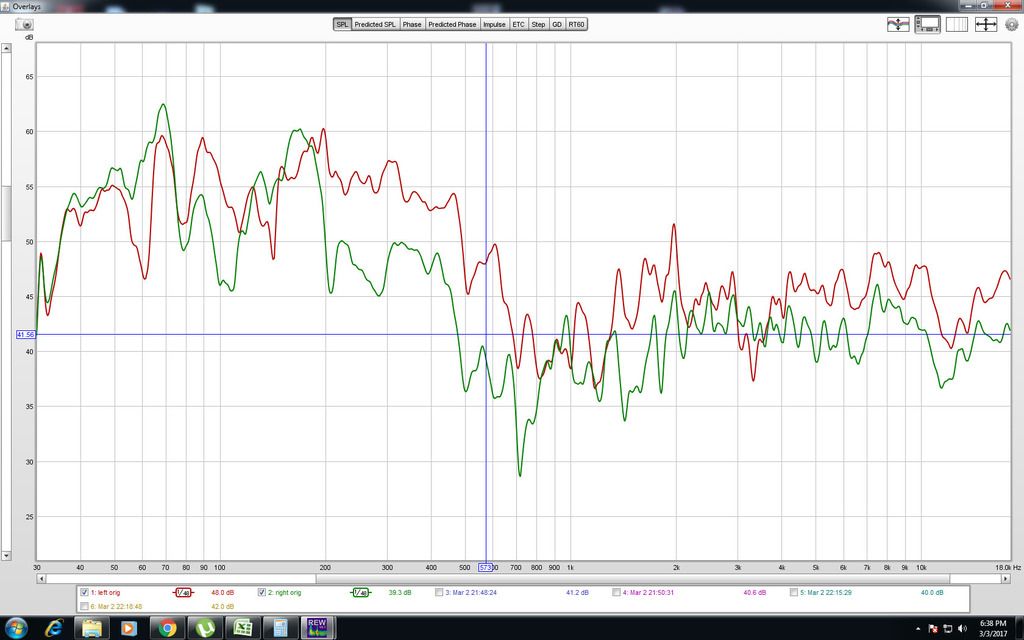Enable the '5: Mar 2 22:15:29' trace checkbox

point(794,592)
